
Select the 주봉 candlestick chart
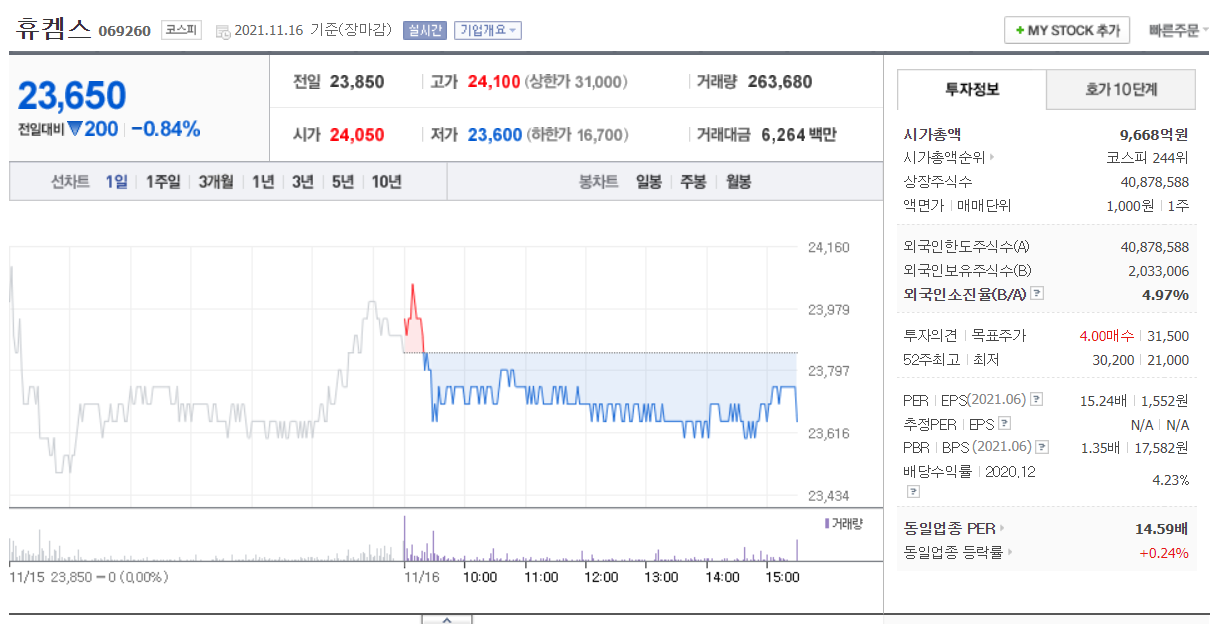pyautogui.click(x=693, y=182)
